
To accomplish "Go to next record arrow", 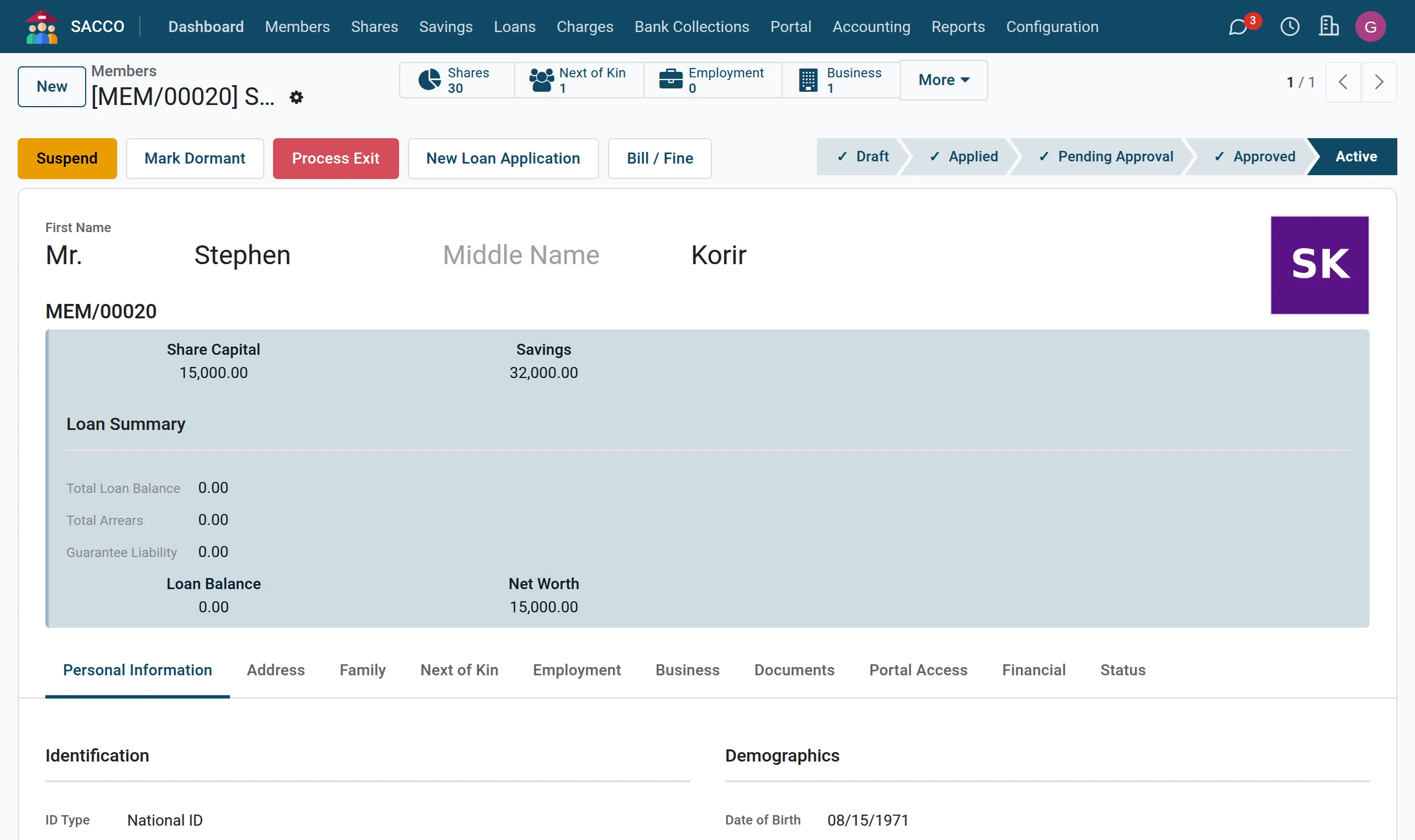I will [1379, 82].
